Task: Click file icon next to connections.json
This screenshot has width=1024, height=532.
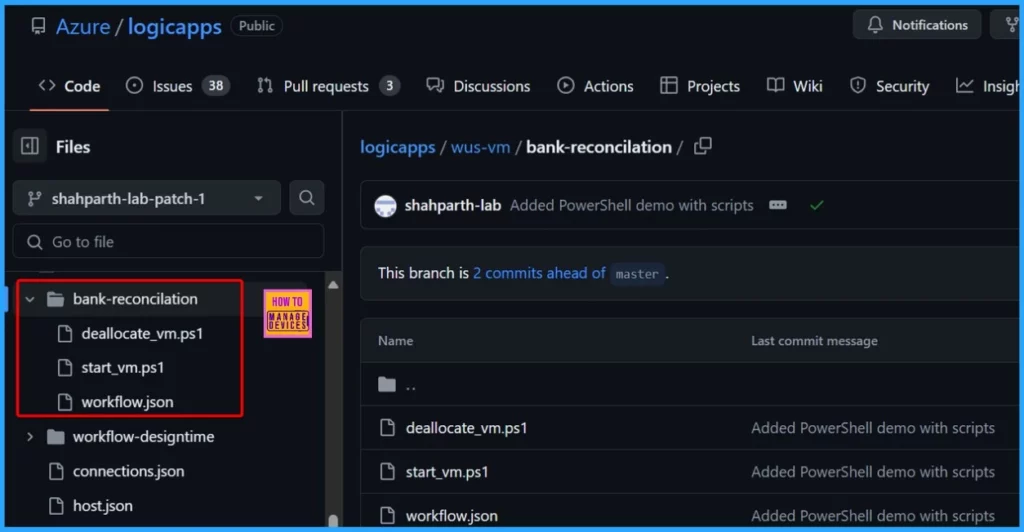Action: (56, 471)
